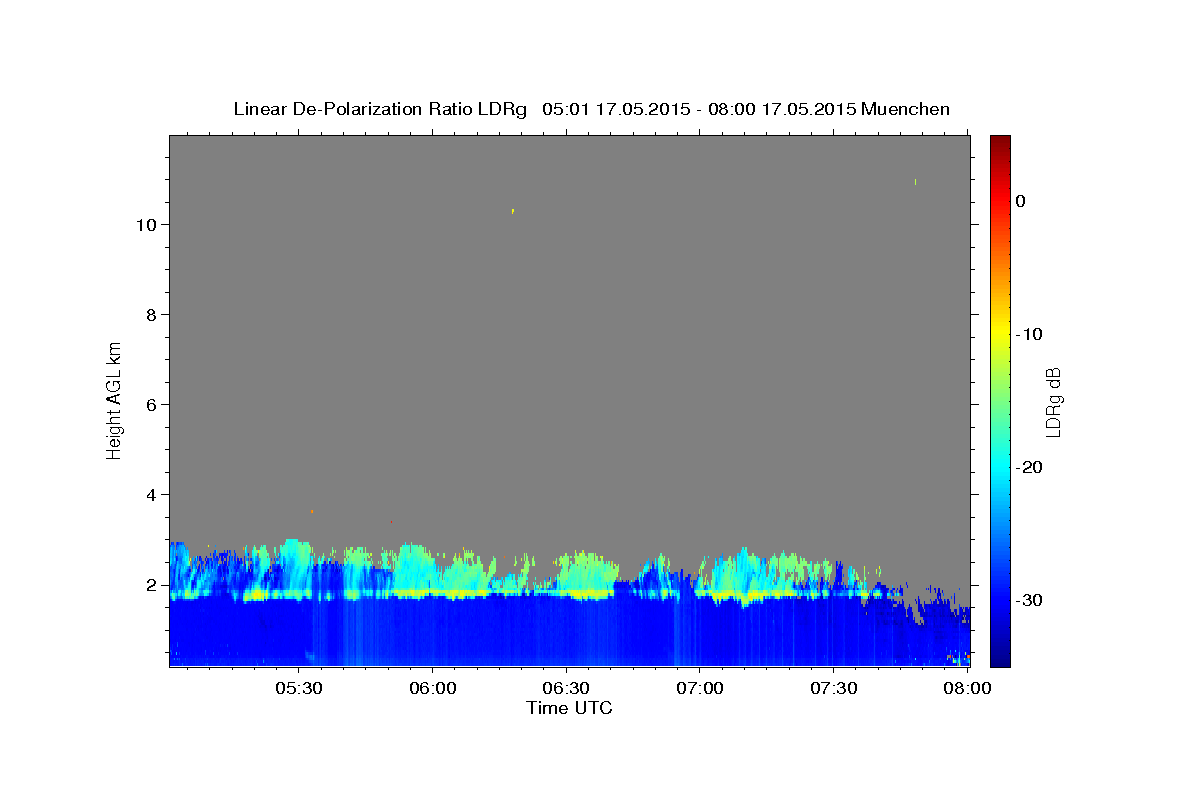Click the '07:30' time tick label

(x=833, y=688)
